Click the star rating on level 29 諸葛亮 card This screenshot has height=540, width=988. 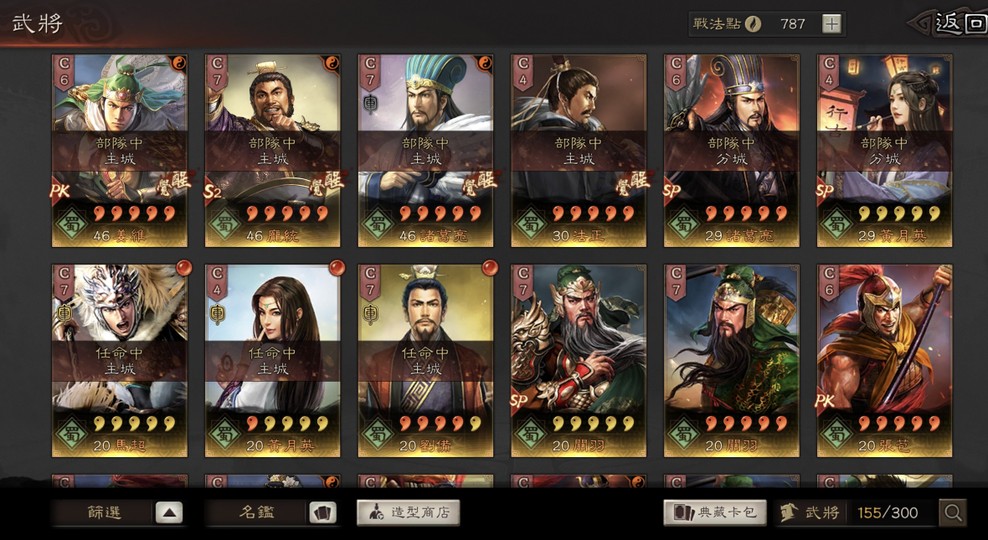[747, 214]
